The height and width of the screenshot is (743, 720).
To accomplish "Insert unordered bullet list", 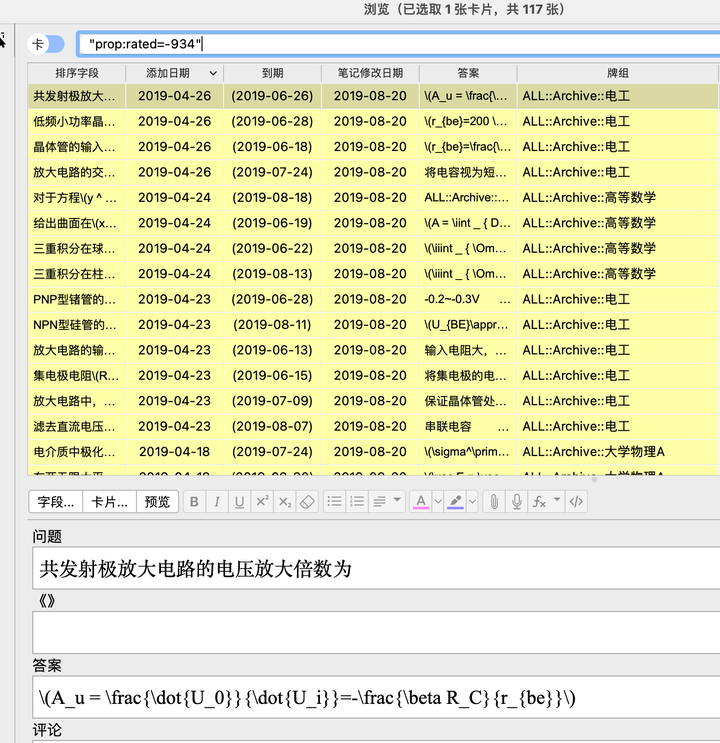I will [x=335, y=501].
